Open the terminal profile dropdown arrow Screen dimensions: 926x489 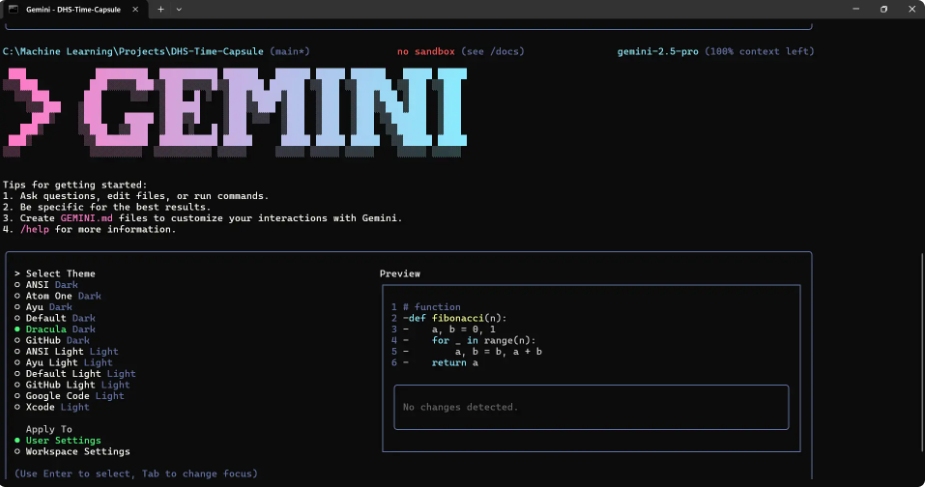click(x=179, y=9)
